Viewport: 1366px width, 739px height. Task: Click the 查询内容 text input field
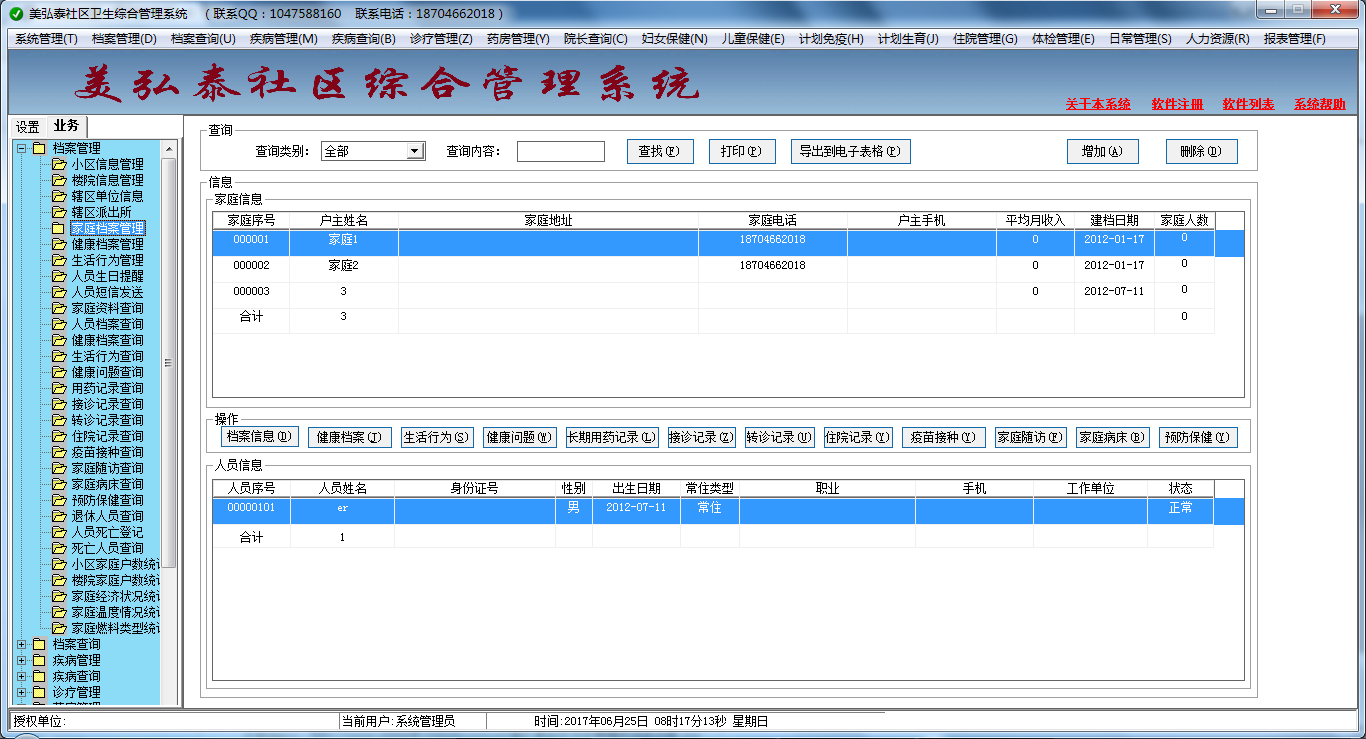click(560, 151)
